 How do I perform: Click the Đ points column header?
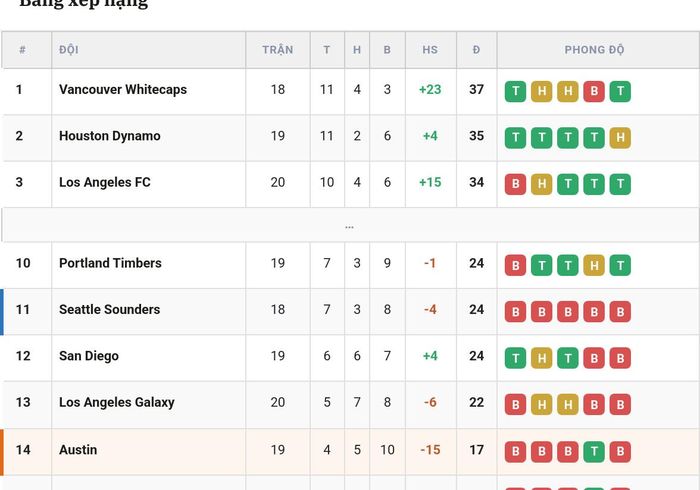tap(476, 50)
